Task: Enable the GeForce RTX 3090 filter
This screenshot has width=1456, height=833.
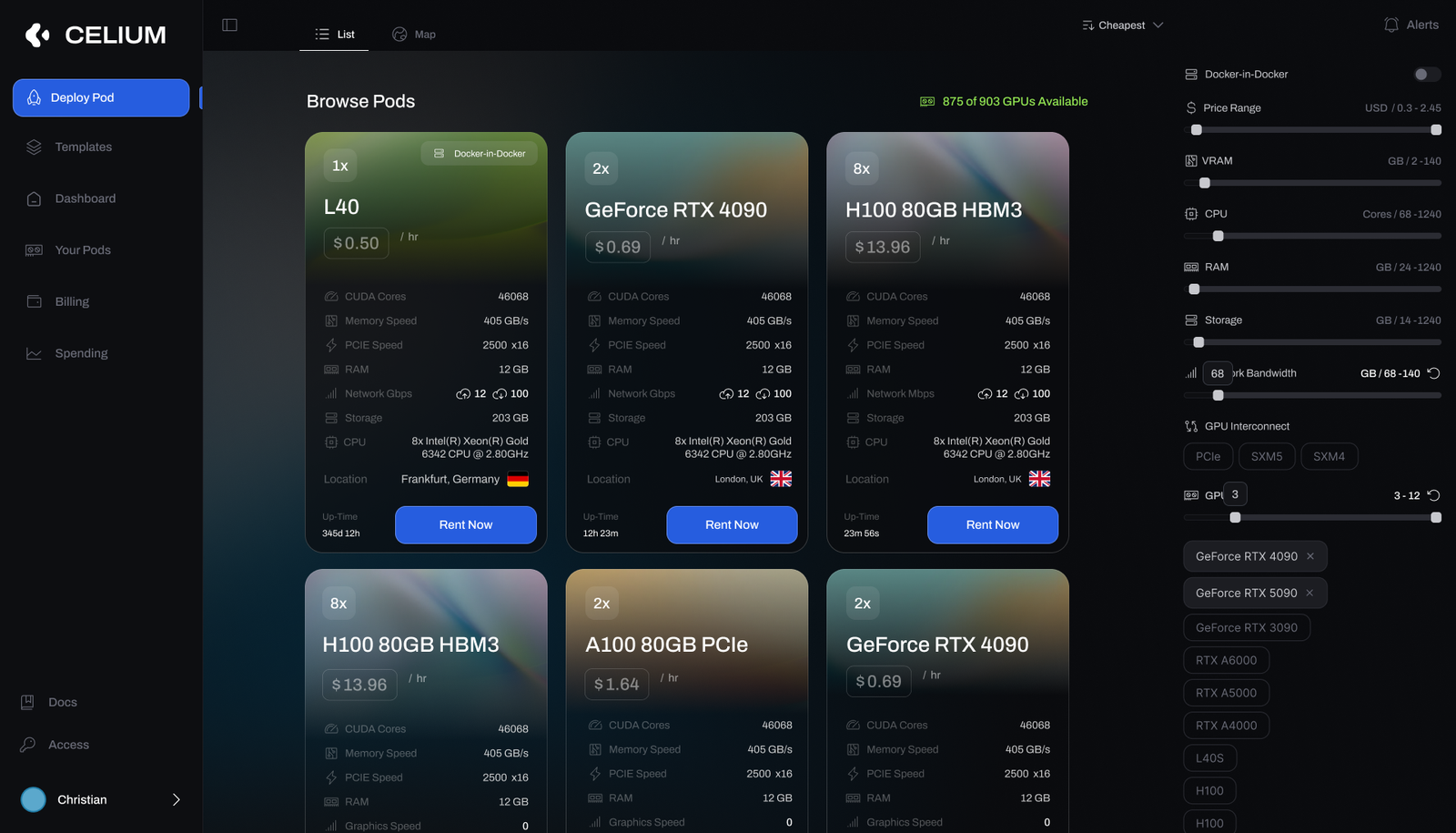Action: [x=1247, y=627]
